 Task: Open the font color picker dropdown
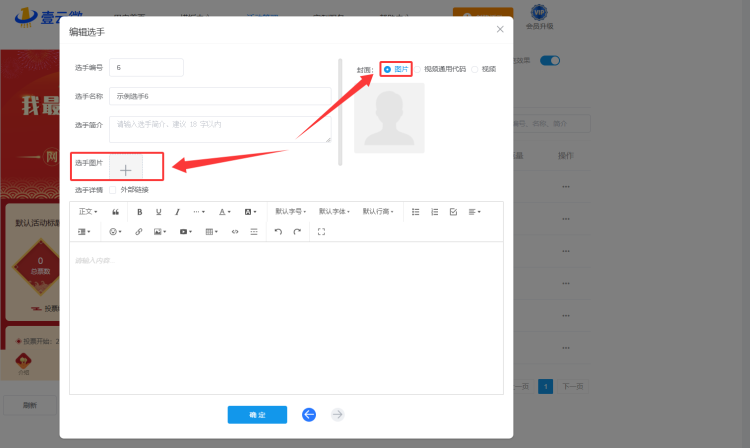[225, 212]
